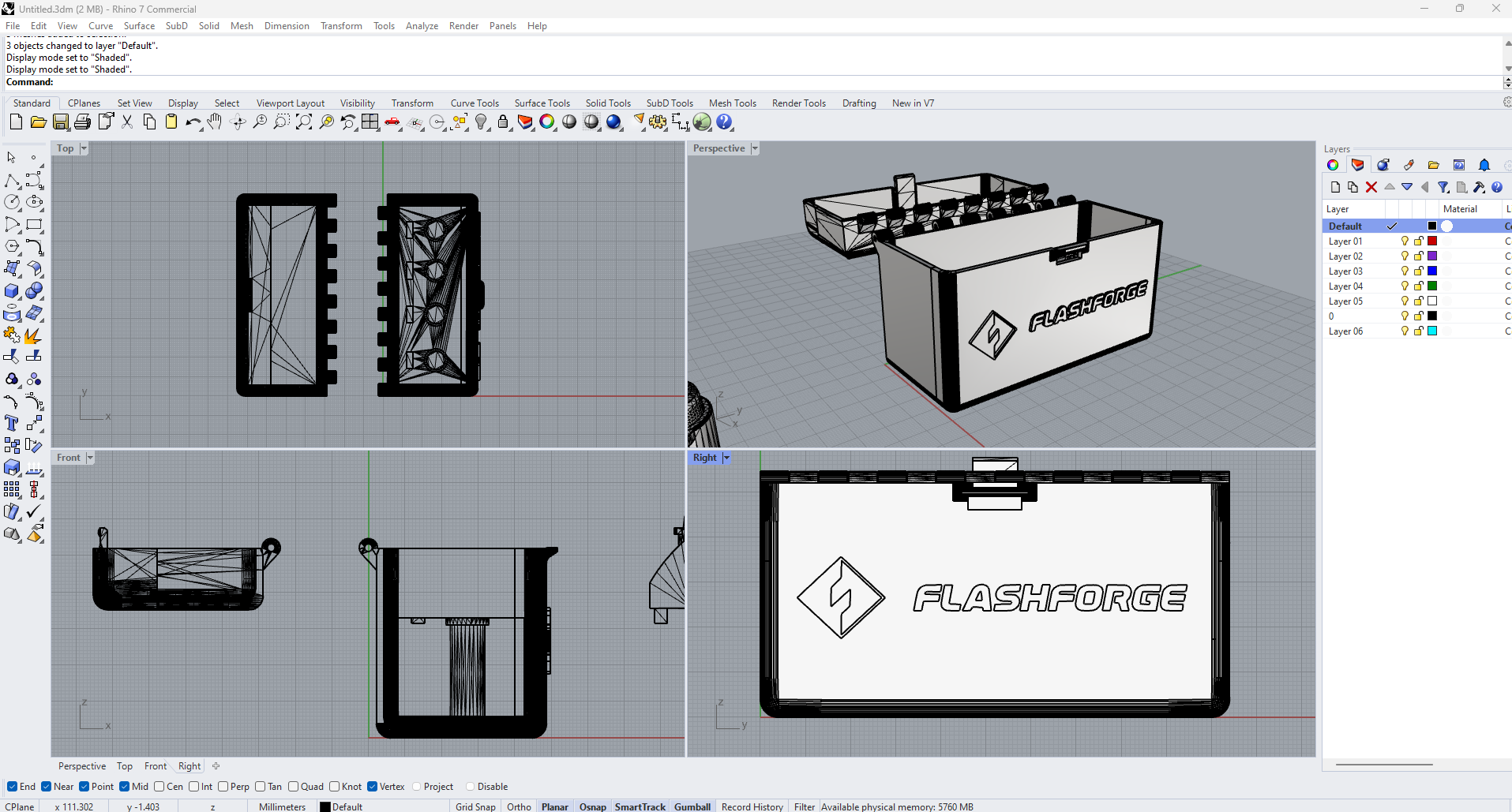The image size is (1512, 812).
Task: Expand the Perspective viewport title dropdown
Action: 755,148
